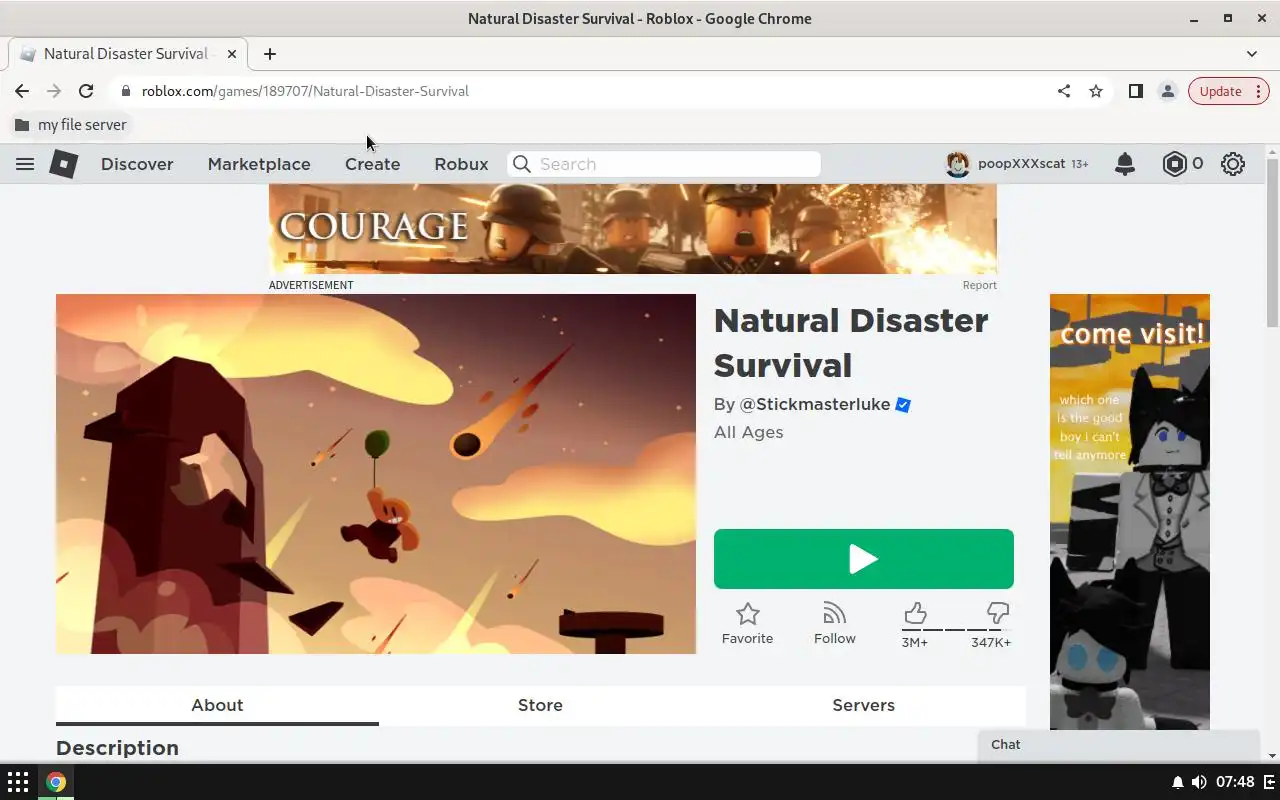Click the 3M+ likes count
The image size is (1280, 800).
point(915,642)
